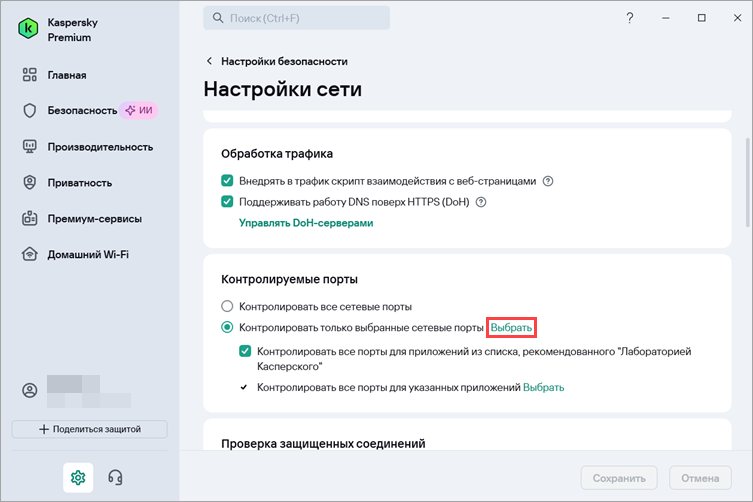Show help for DNS over HTTPS option
Screen dimensions: 753x502
(x=481, y=202)
